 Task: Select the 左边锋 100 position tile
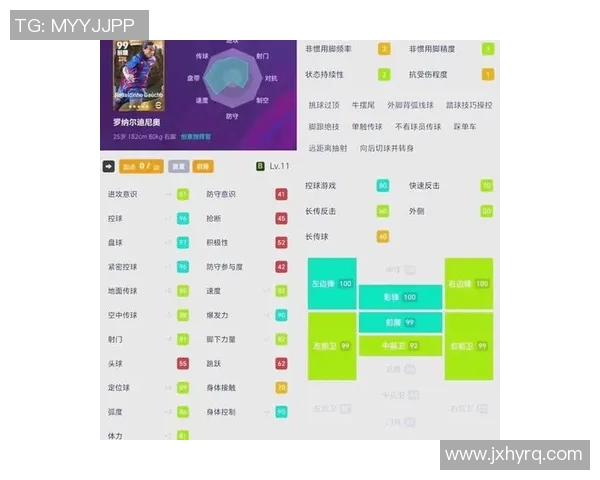pos(332,284)
